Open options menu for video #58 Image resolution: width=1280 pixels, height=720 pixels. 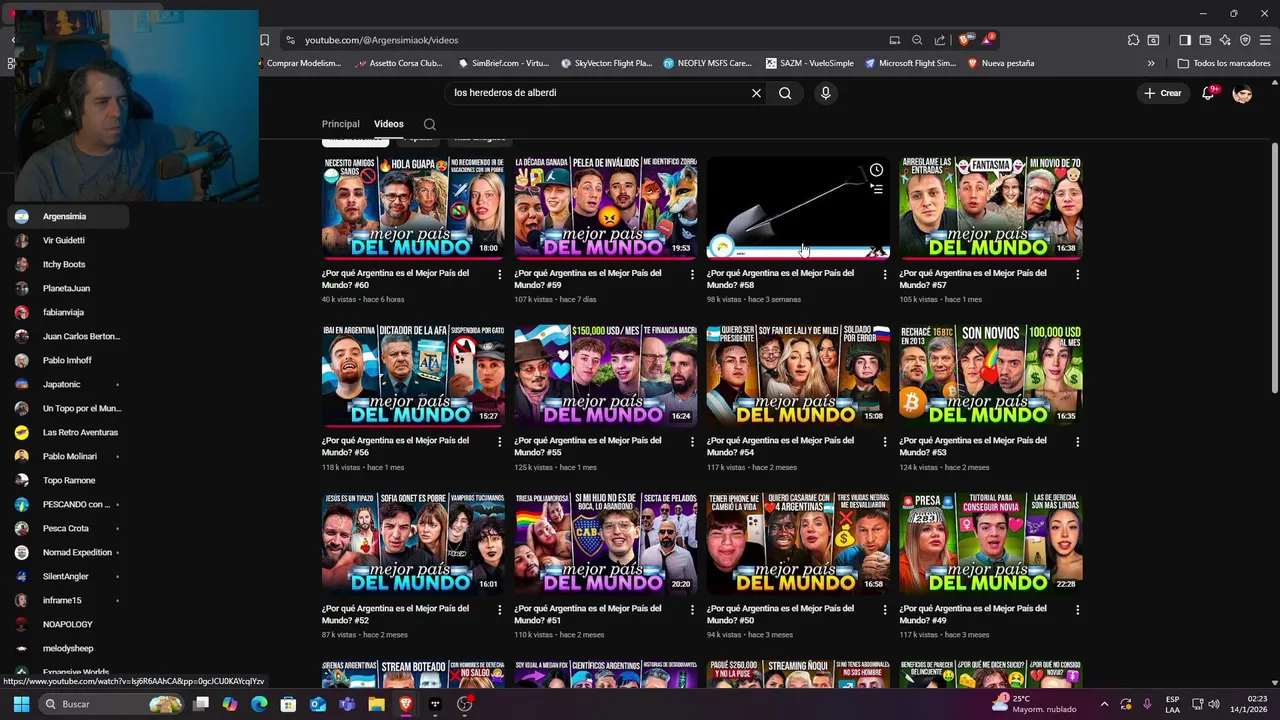[x=884, y=274]
